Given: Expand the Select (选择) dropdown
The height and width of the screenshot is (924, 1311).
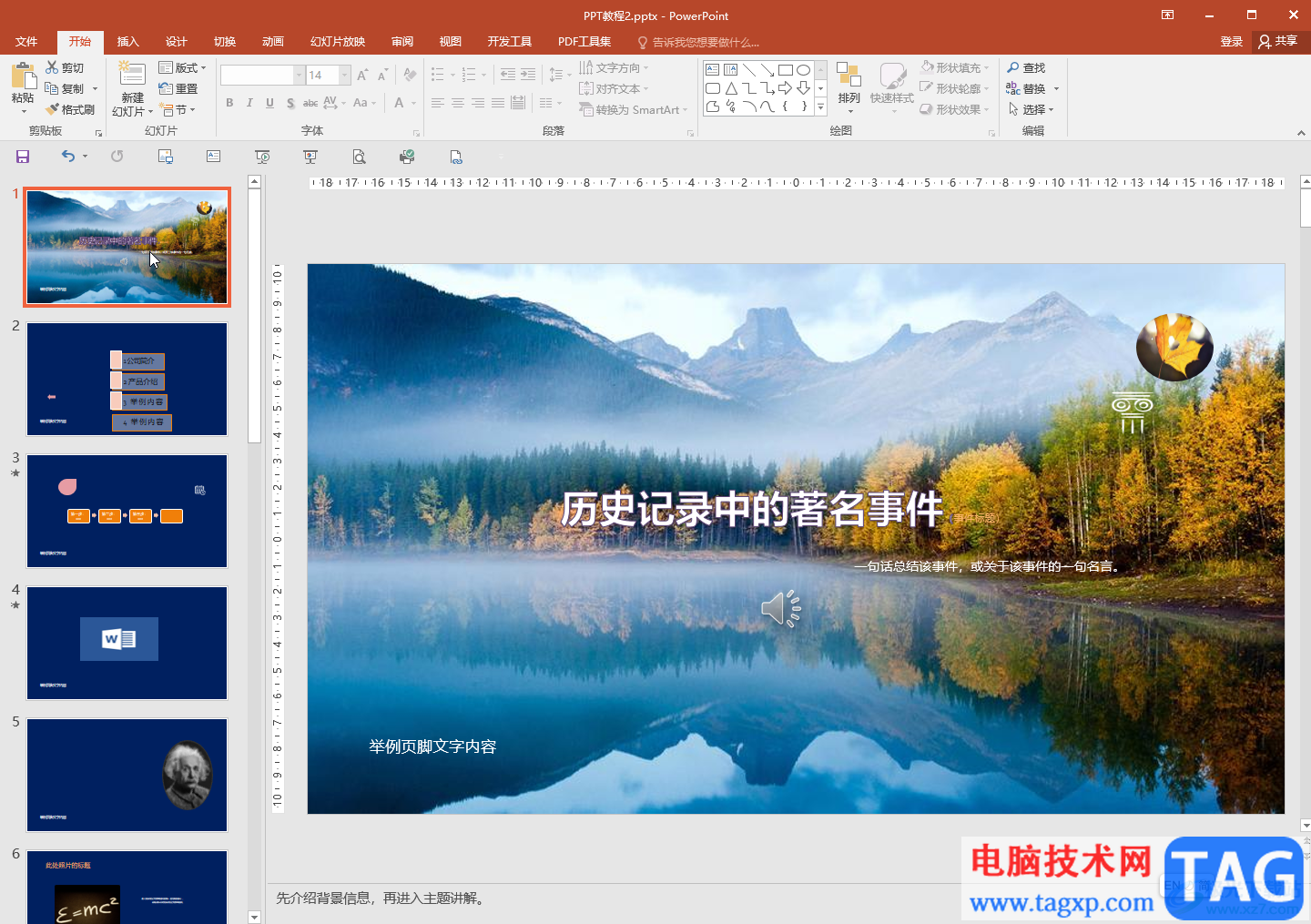Looking at the screenshot, I should coord(1031,109).
